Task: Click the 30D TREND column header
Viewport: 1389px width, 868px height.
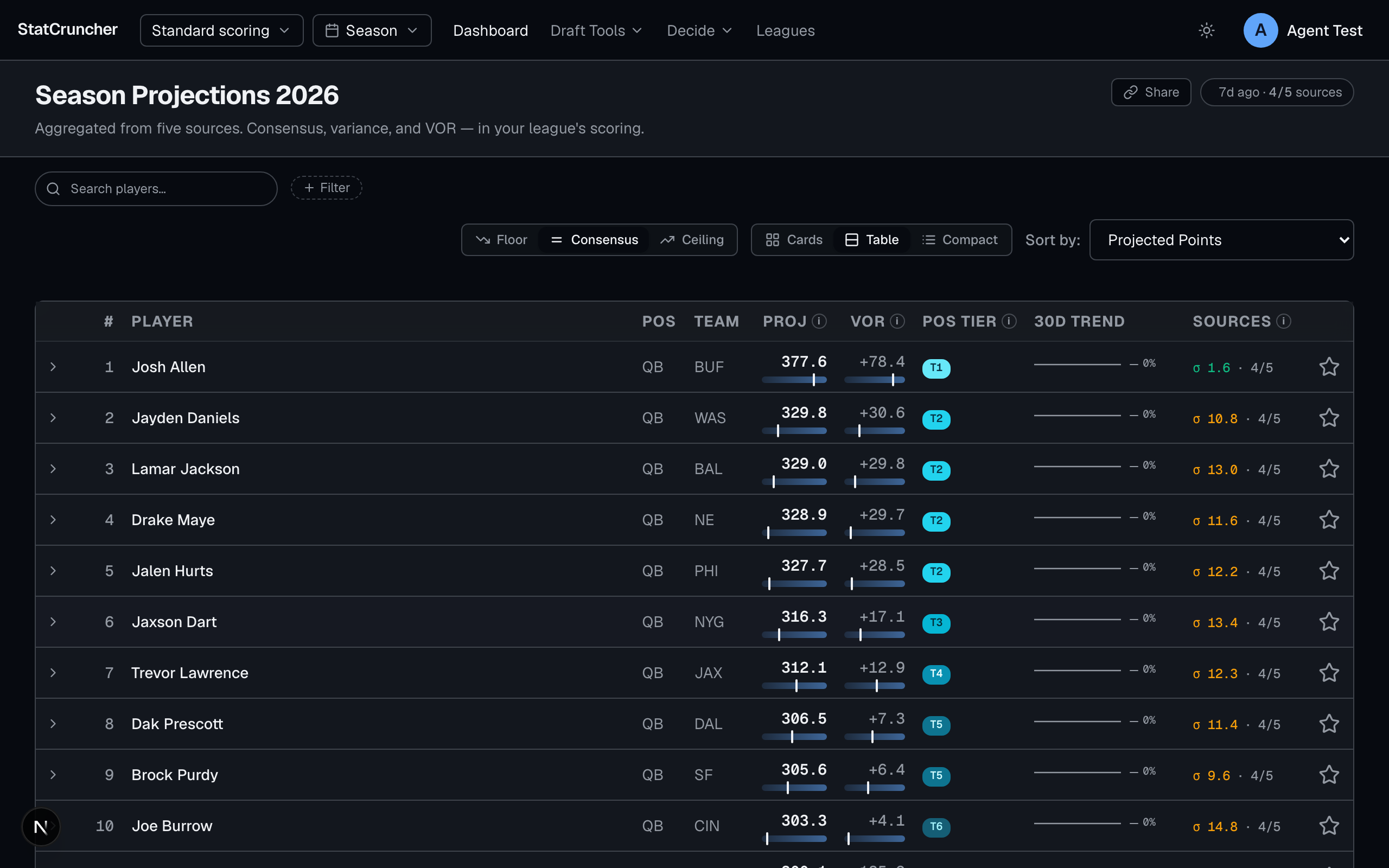Action: point(1079,322)
